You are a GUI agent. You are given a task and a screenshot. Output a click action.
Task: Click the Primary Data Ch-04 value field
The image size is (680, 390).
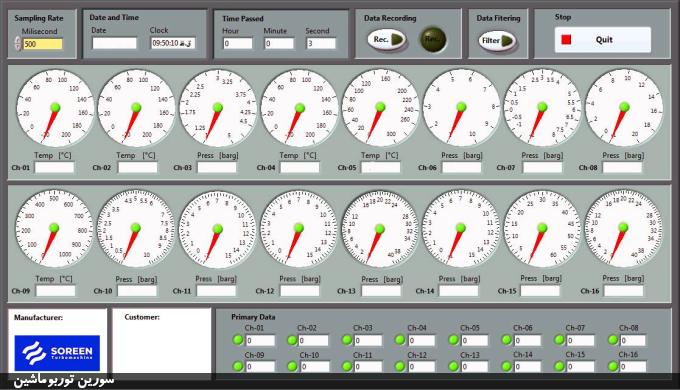[x=422, y=341]
